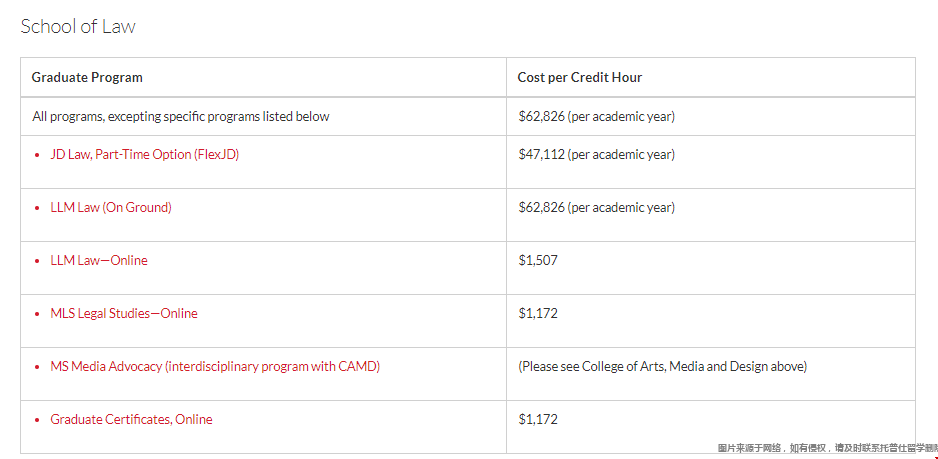The width and height of the screenshot is (938, 459).
Task: Click the red bullet beside Graduate Certificates
Action: pos(37,420)
